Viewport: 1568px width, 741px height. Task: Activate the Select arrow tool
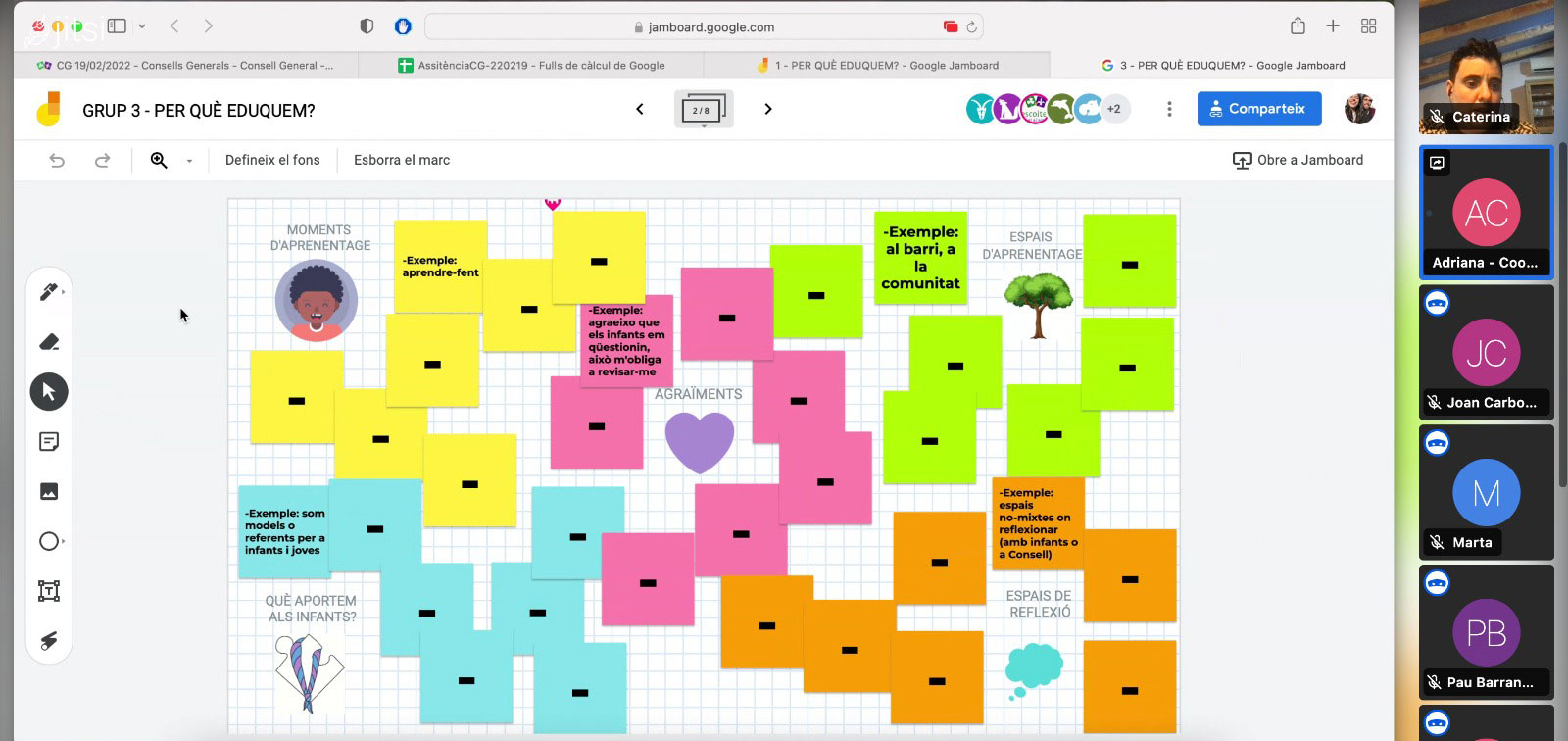tap(49, 392)
